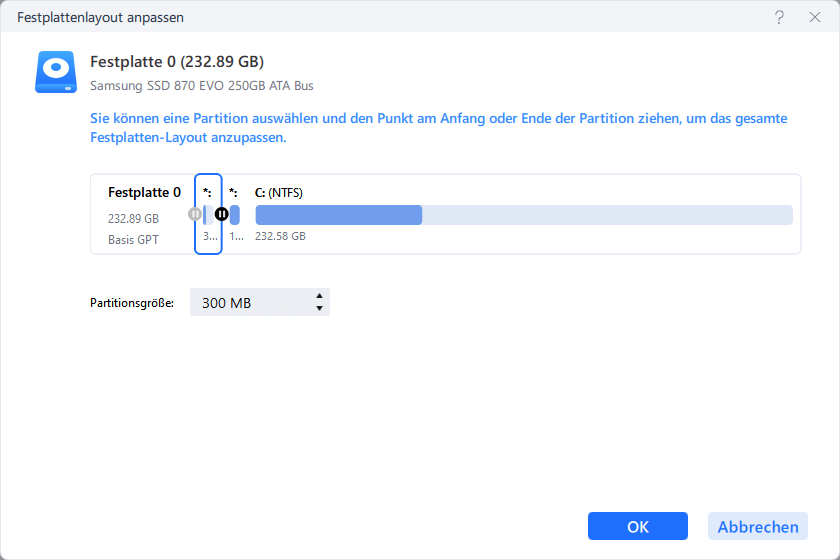840x560 pixels.
Task: Click the 232.58 GB size text under C:
Action: point(280,237)
